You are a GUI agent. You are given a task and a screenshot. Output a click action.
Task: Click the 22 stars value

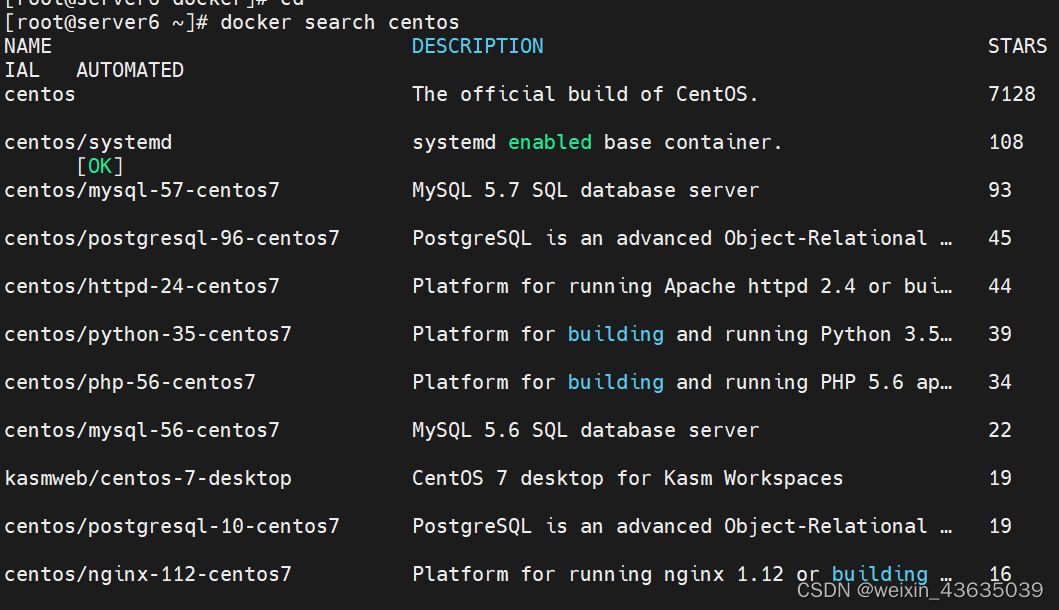(1000, 430)
